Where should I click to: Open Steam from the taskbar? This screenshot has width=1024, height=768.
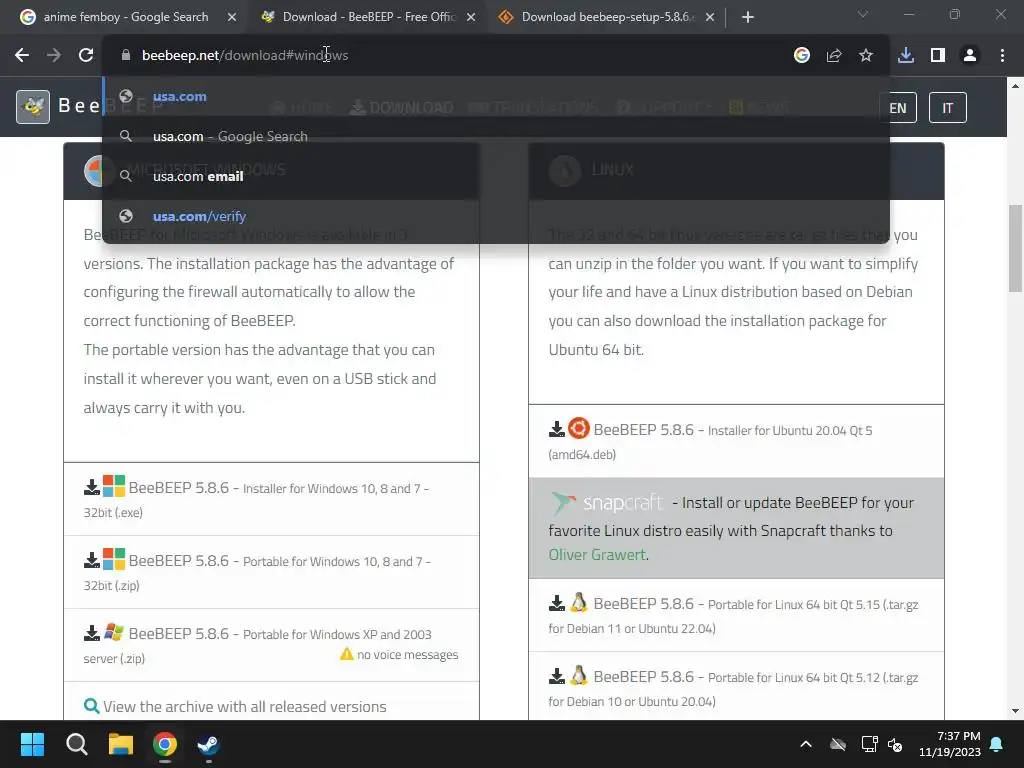click(x=209, y=744)
